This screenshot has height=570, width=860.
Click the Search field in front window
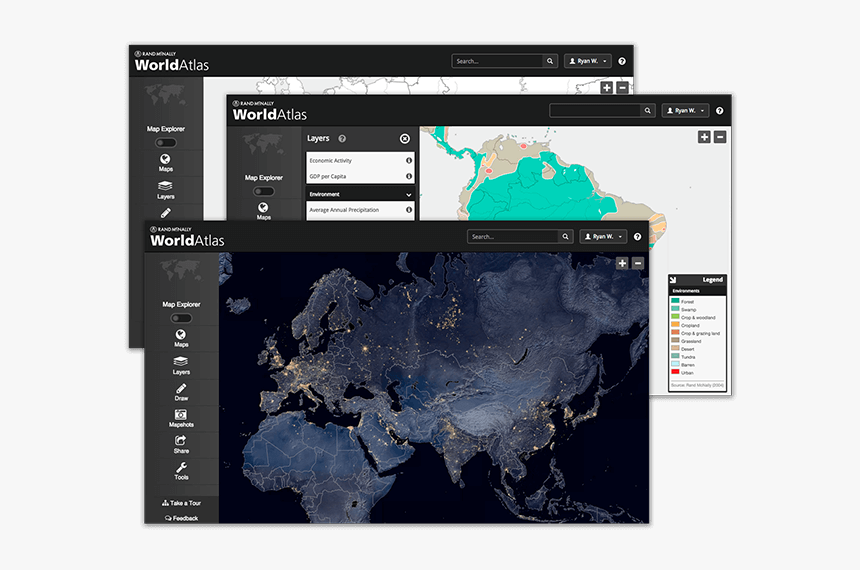click(x=513, y=236)
